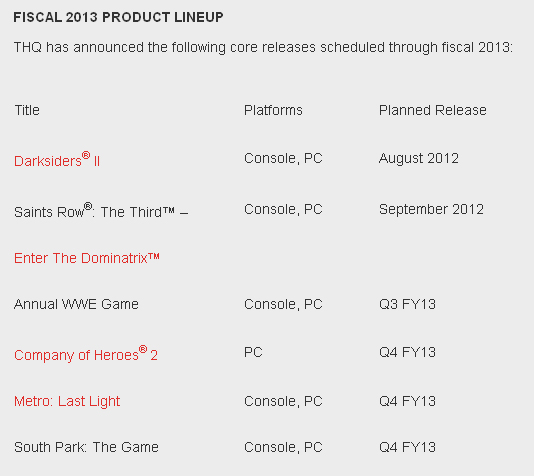Click Q3 FY13 release for WWE Game

(407, 304)
